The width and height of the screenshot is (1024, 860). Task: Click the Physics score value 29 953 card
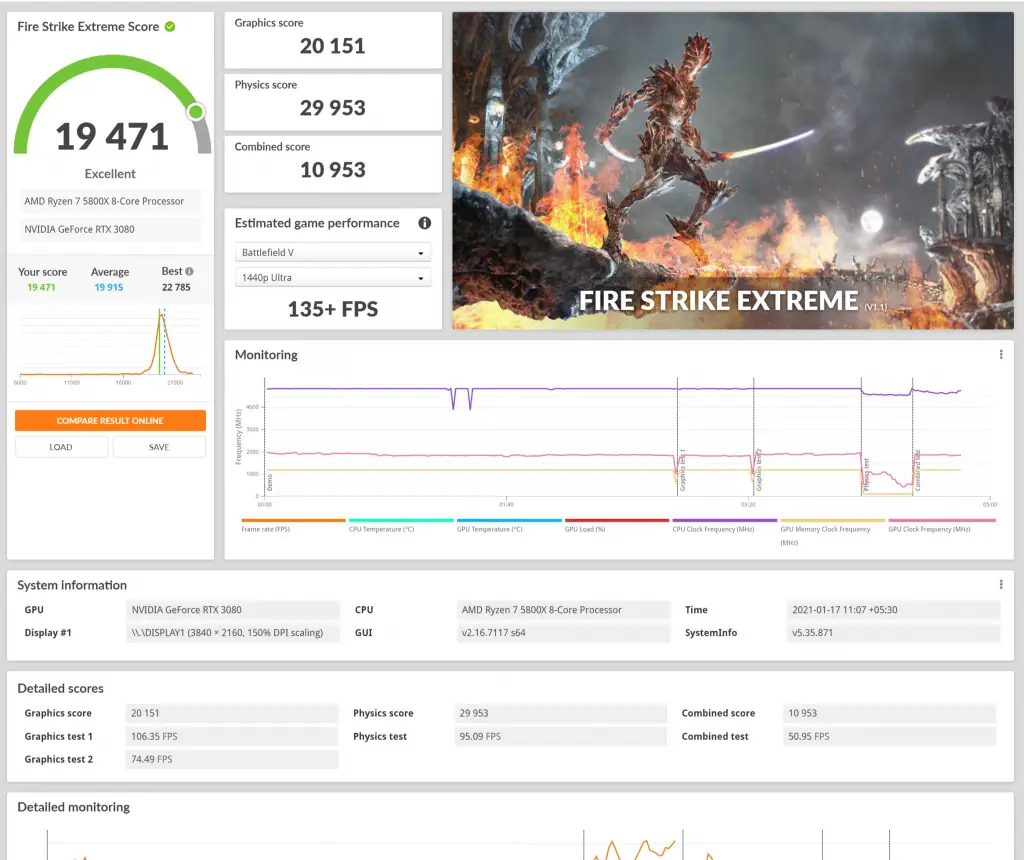click(333, 102)
